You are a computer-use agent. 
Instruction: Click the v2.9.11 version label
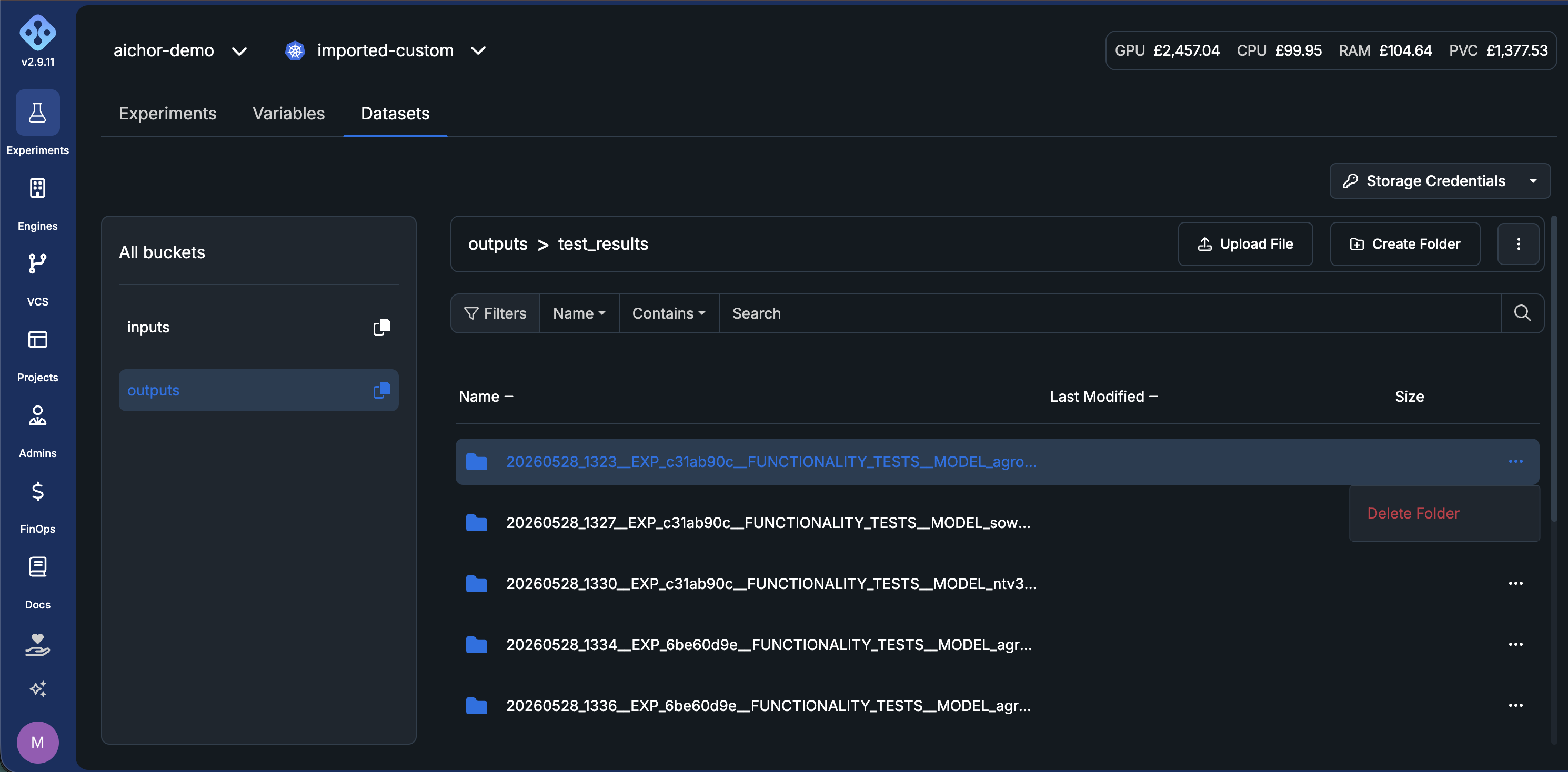pyautogui.click(x=38, y=62)
